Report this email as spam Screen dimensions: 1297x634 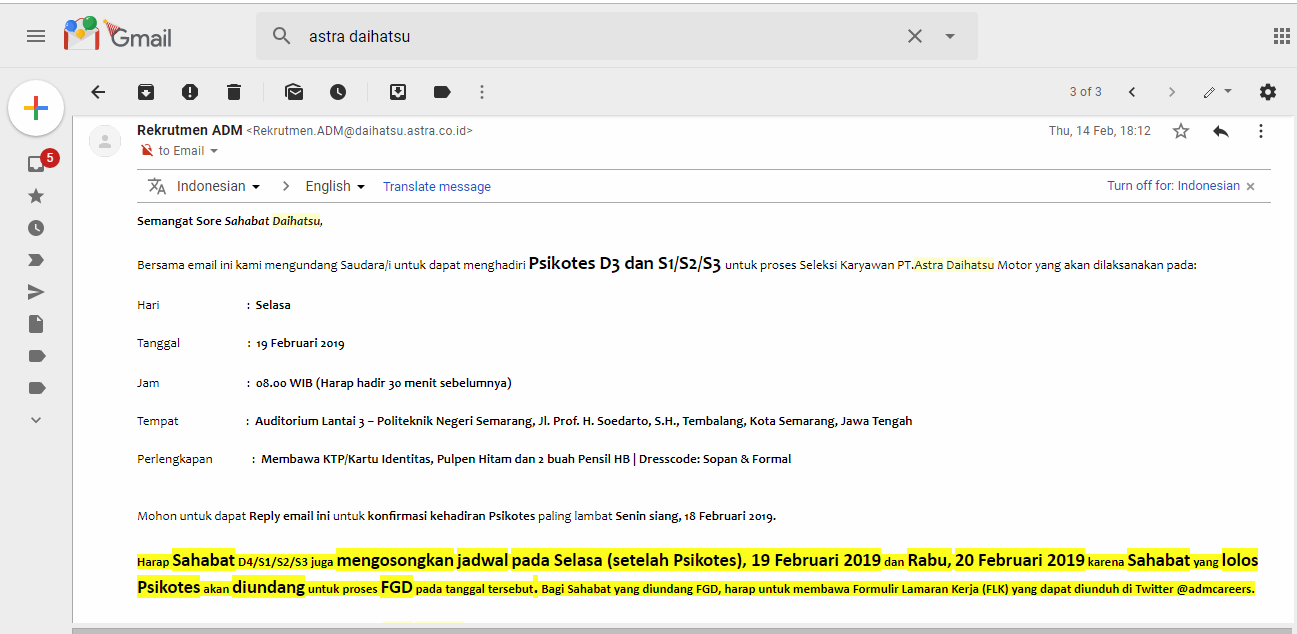190,92
